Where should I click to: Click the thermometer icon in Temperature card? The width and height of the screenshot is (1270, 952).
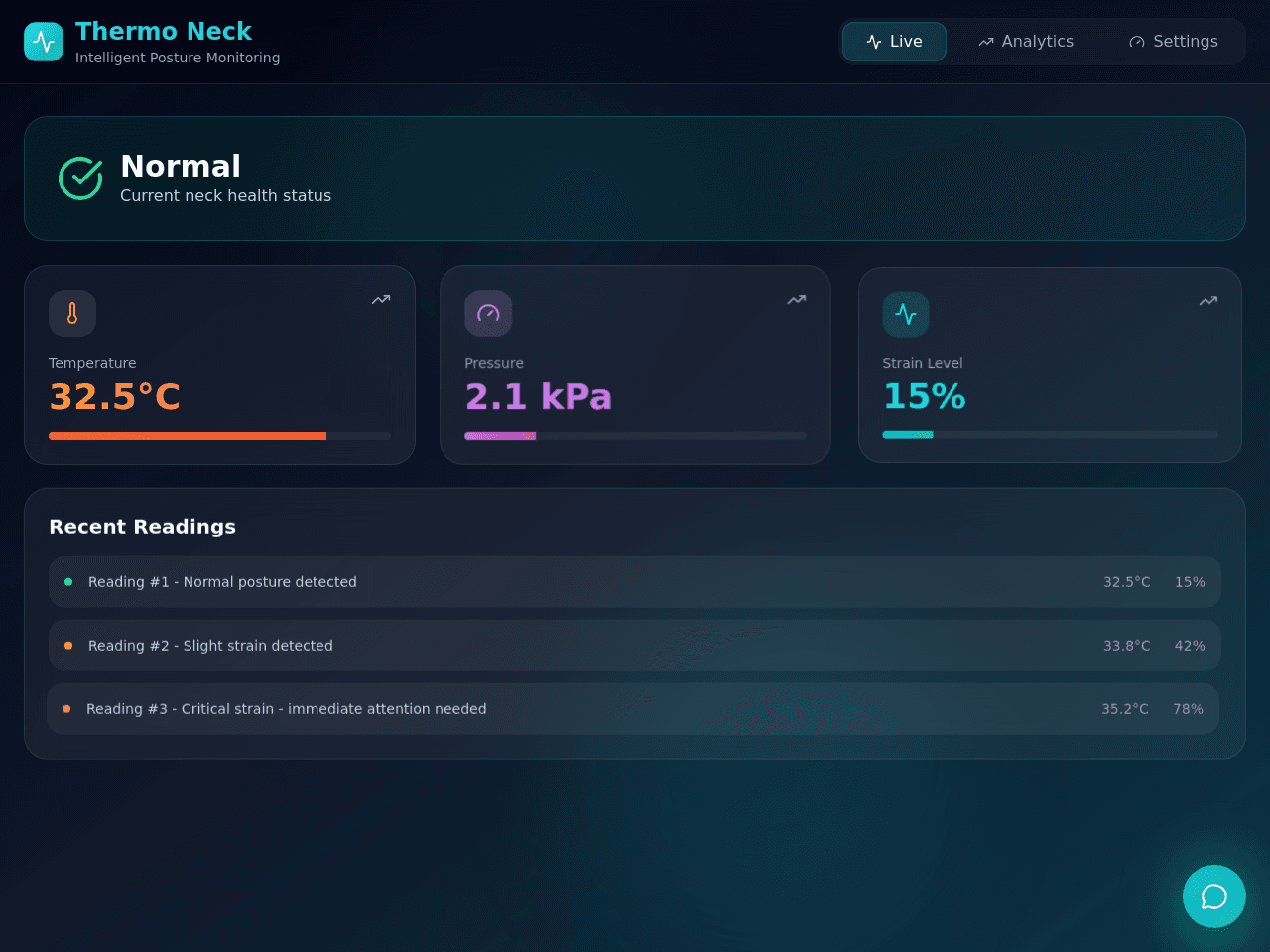pos(72,313)
